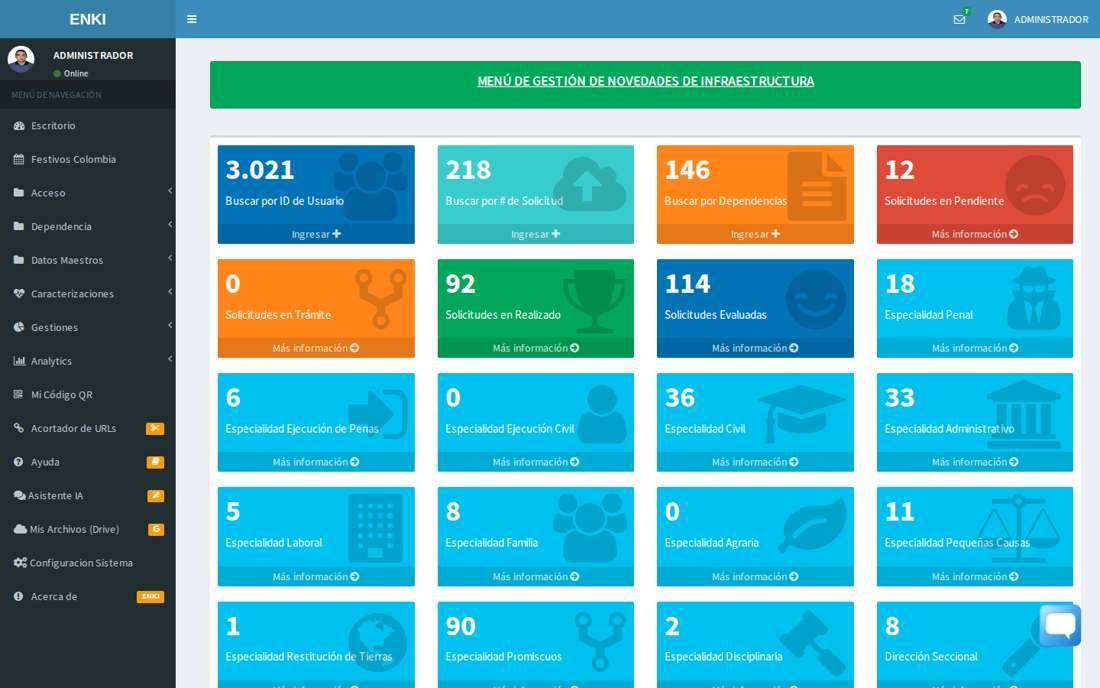Image resolution: width=1100 pixels, height=688 pixels.
Task: Open Escritorio in the navigation menu
Action: [88, 126]
